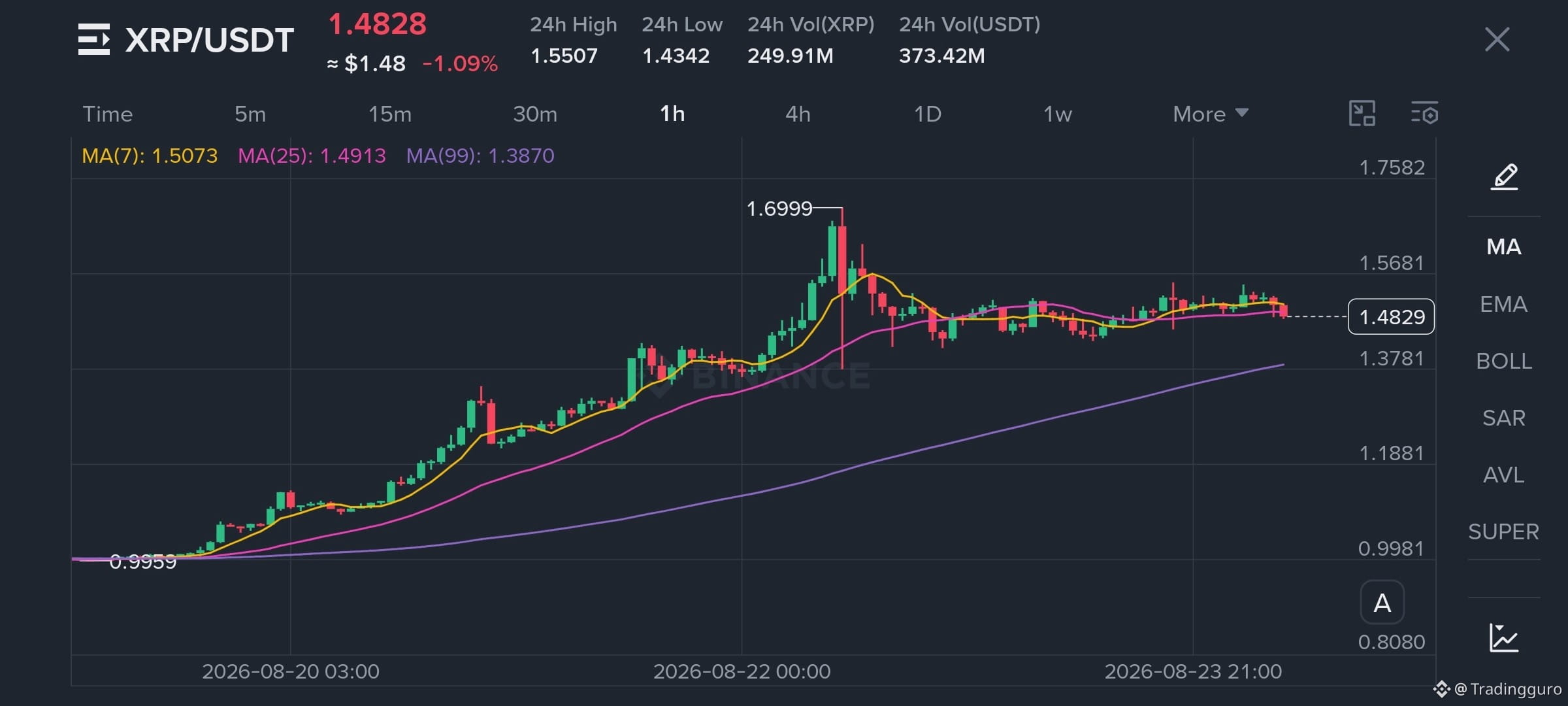Click the last price 1.4828
The image size is (1568, 706).
tap(377, 25)
